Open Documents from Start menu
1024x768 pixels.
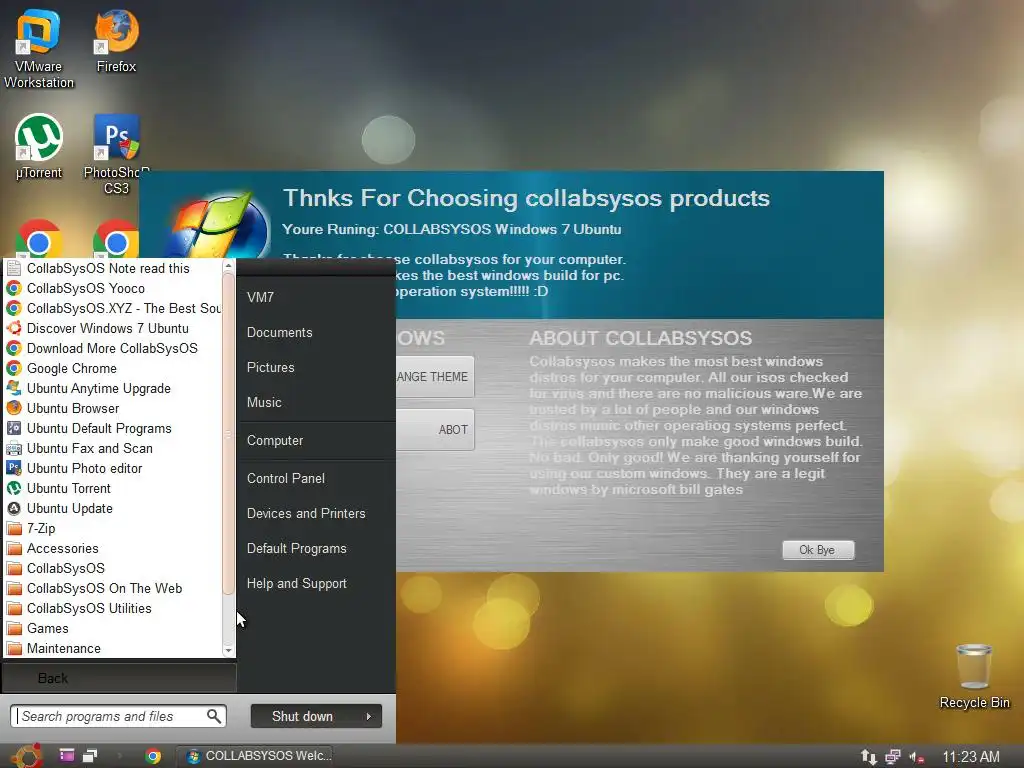tap(316, 332)
